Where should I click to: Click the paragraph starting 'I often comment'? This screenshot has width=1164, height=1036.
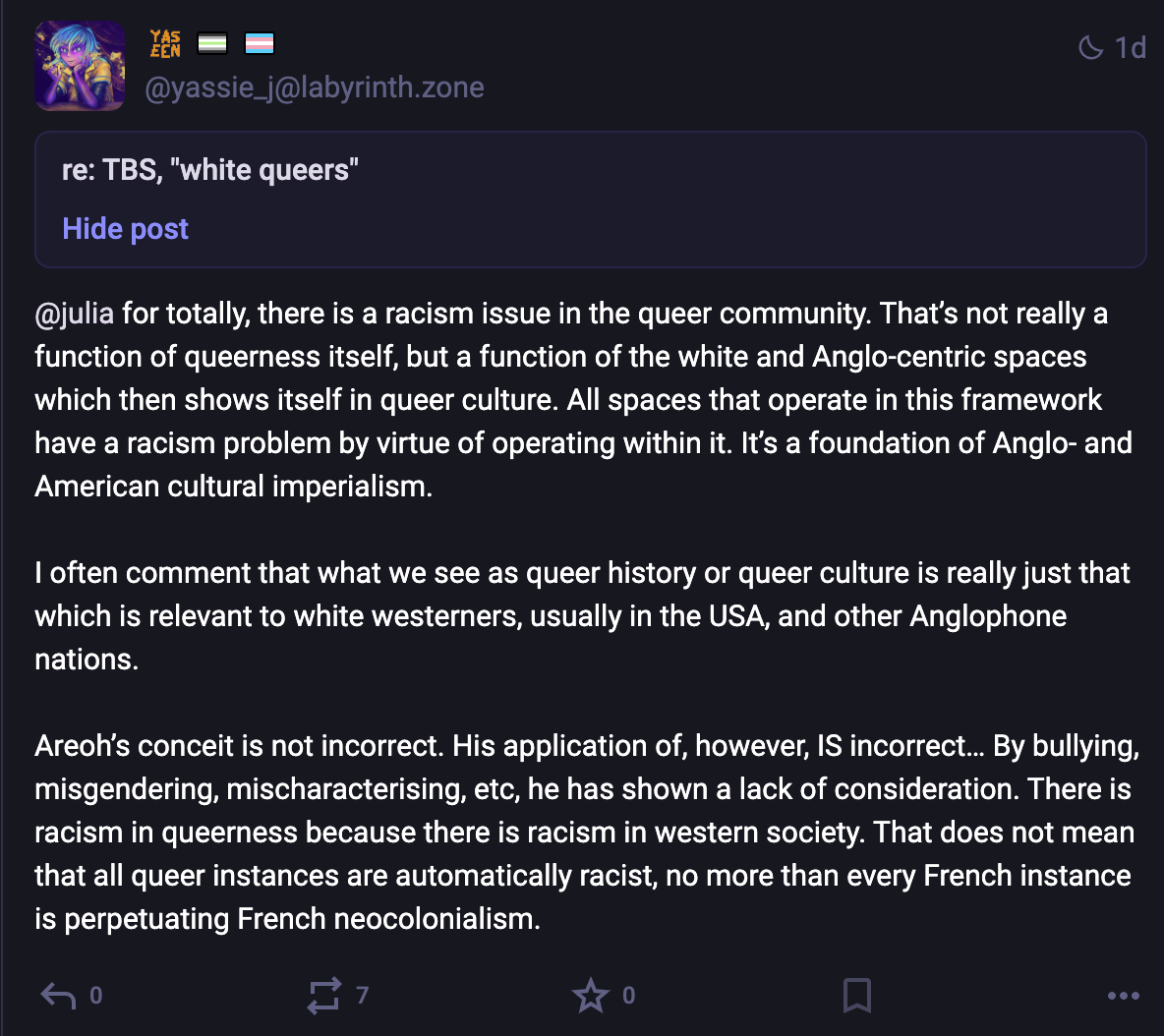[581, 616]
